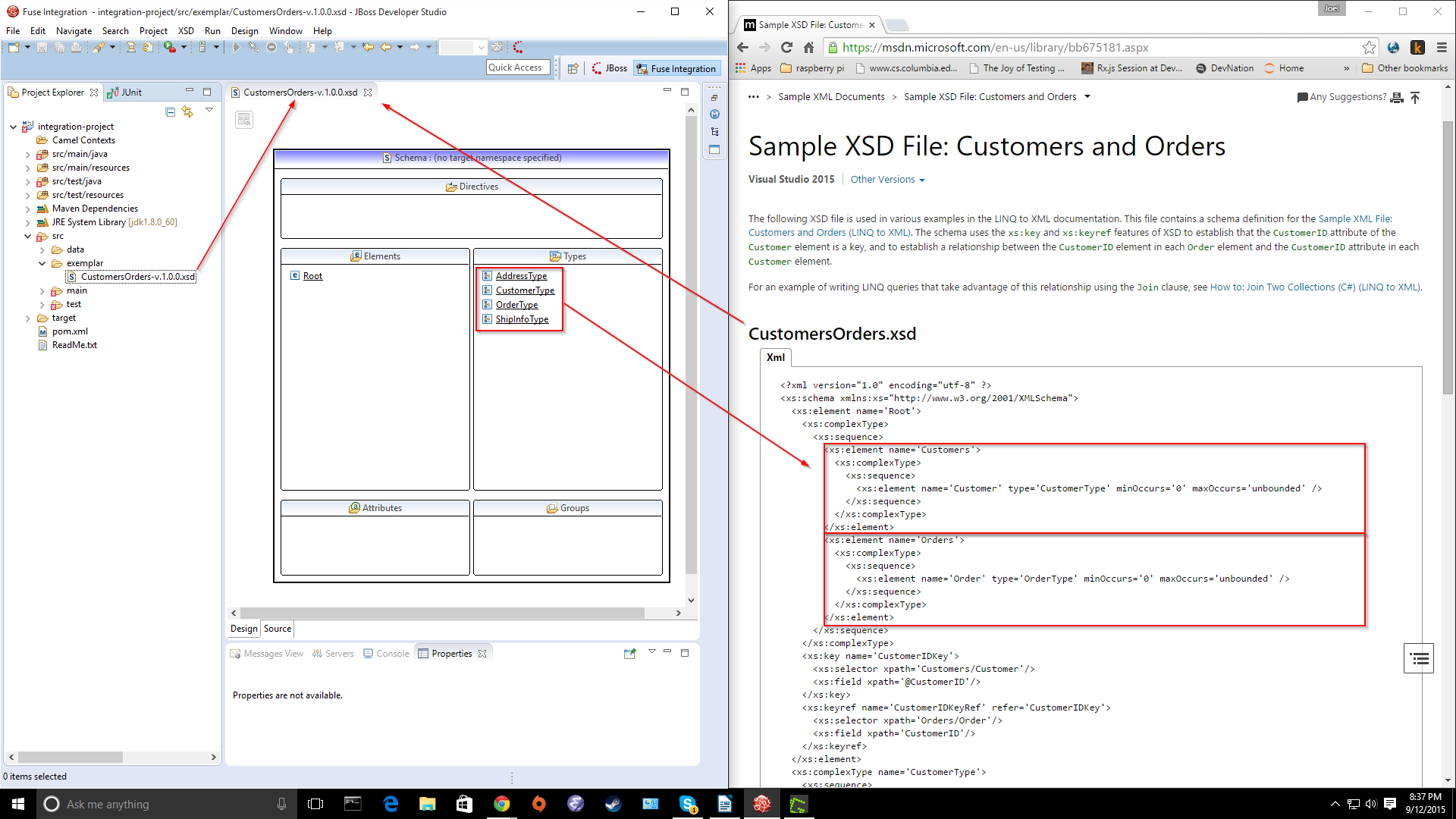Switch to the JBoss perspective

[x=610, y=68]
